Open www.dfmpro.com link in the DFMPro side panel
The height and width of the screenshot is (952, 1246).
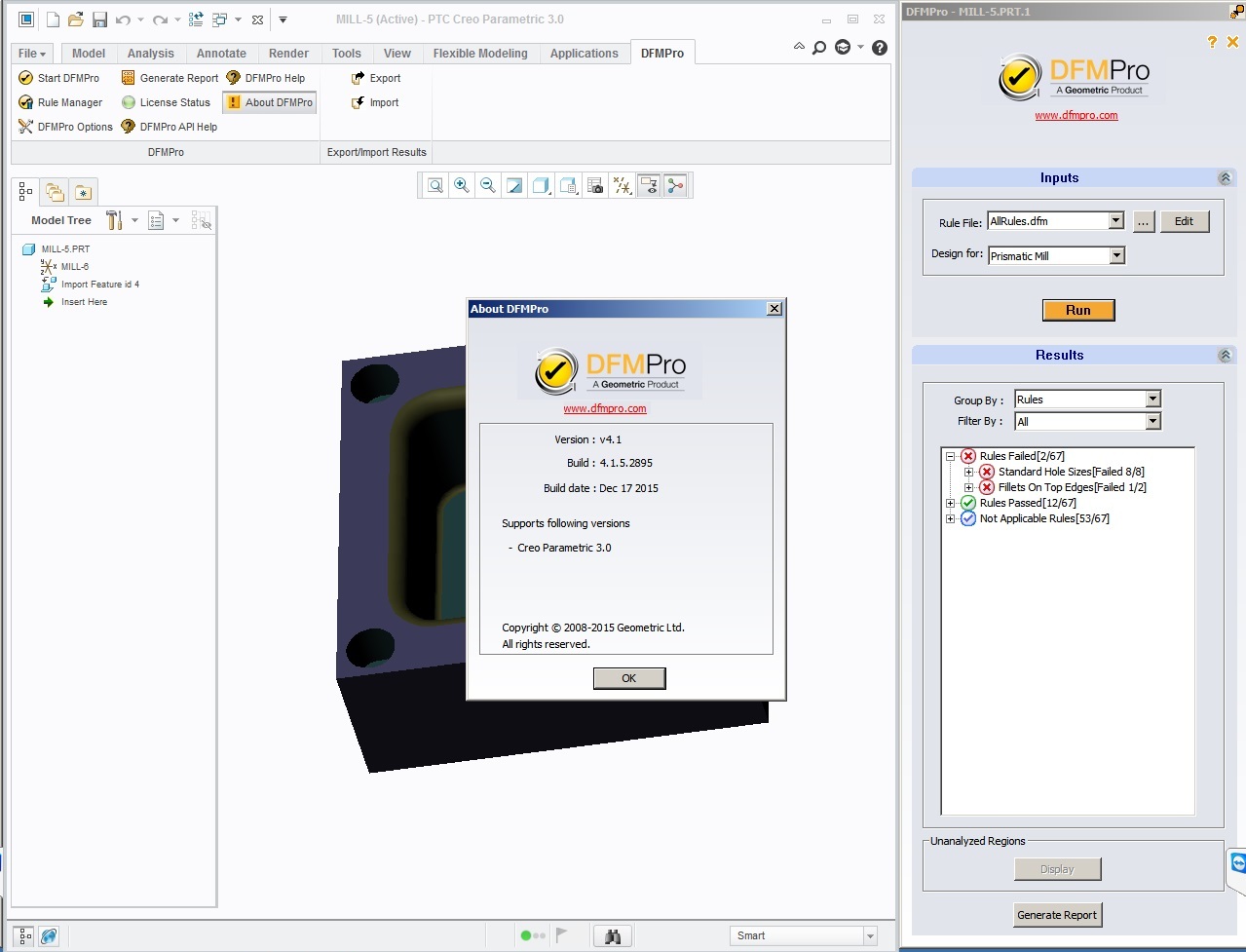point(1076,115)
